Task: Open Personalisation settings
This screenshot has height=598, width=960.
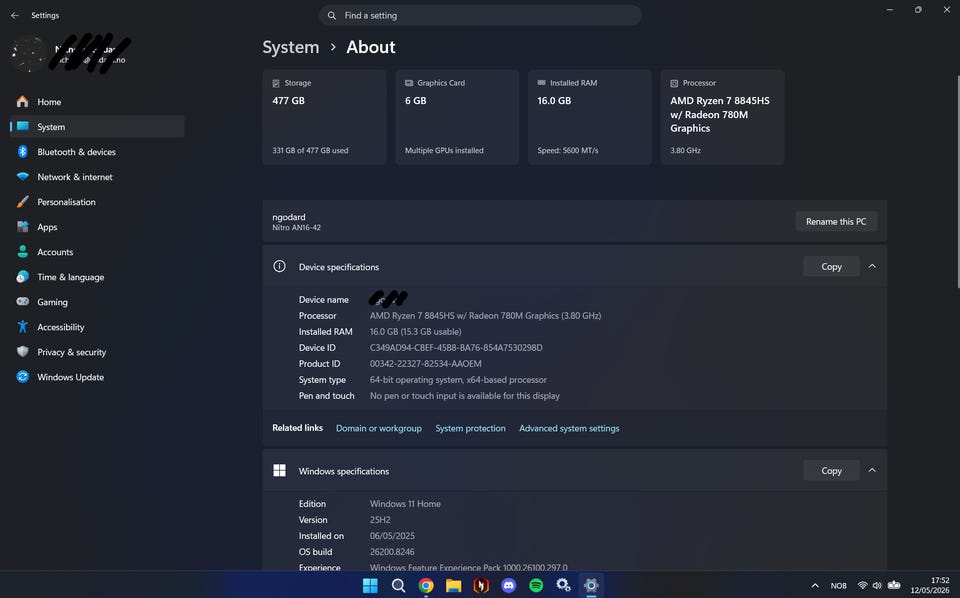Action: 97,202
